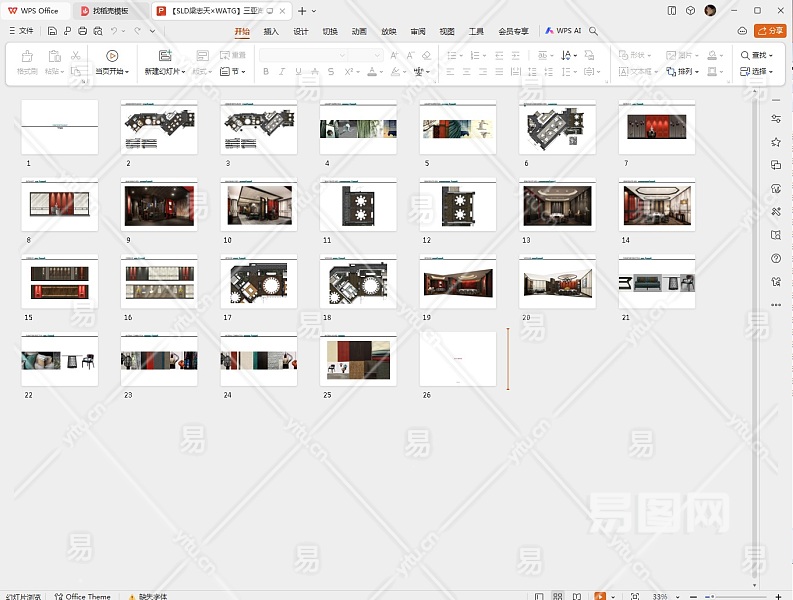Click the print icon in quick access toolbar
Viewport: 793px width, 600px height.
pyautogui.click(x=82, y=31)
